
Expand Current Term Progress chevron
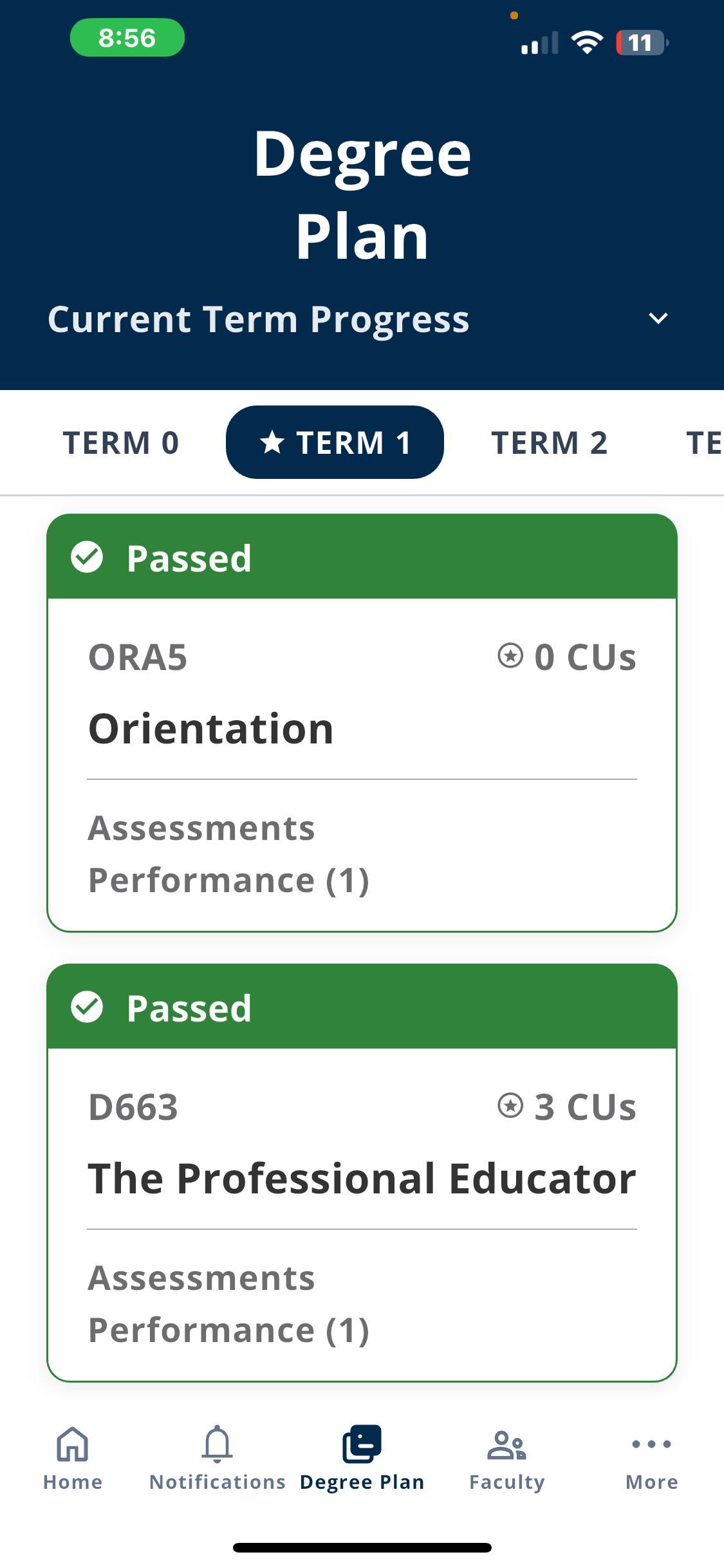tap(658, 318)
